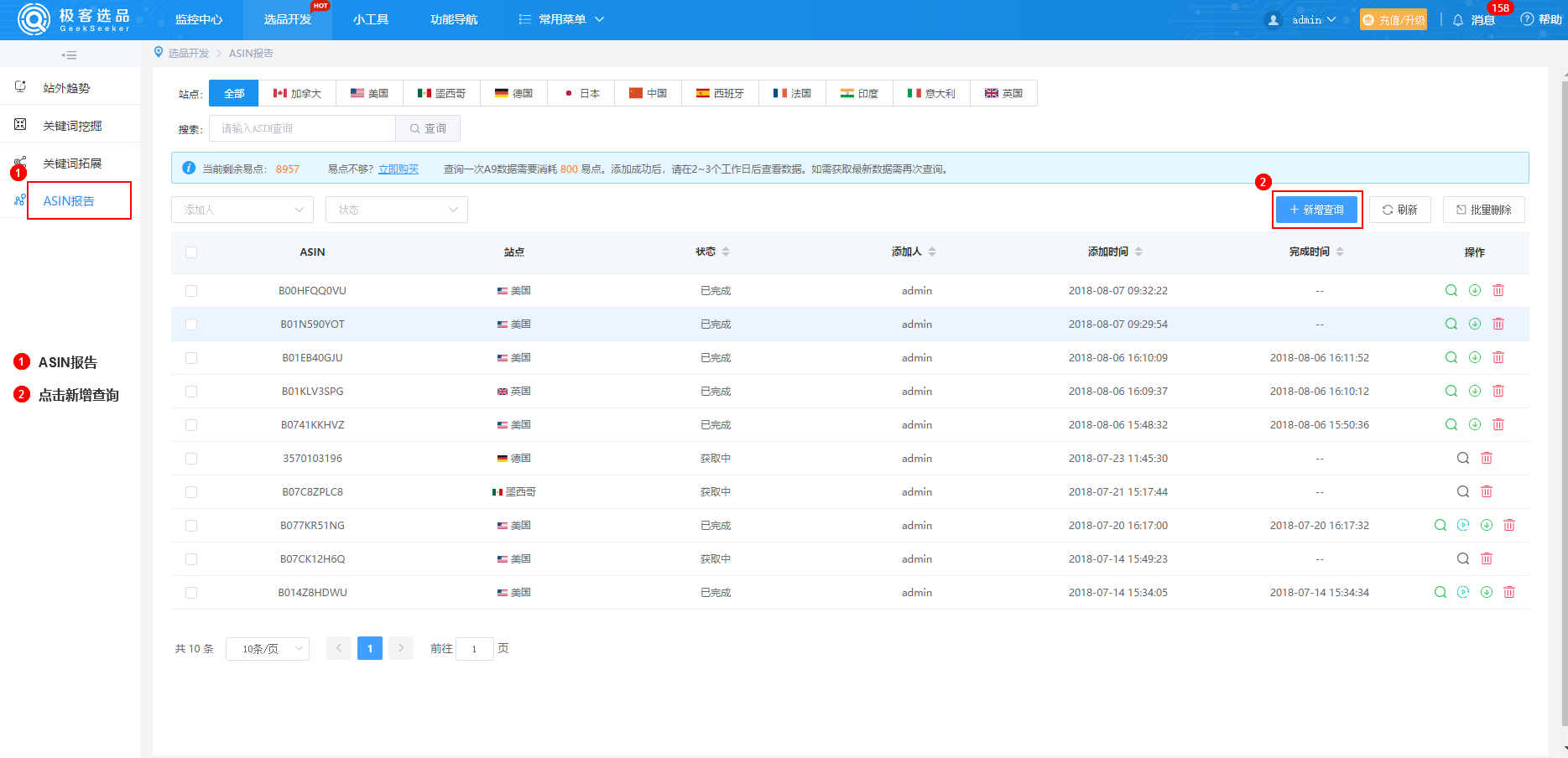View the B077KR51NG report
Image resolution: width=1568 pixels, height=758 pixels.
tap(1440, 525)
